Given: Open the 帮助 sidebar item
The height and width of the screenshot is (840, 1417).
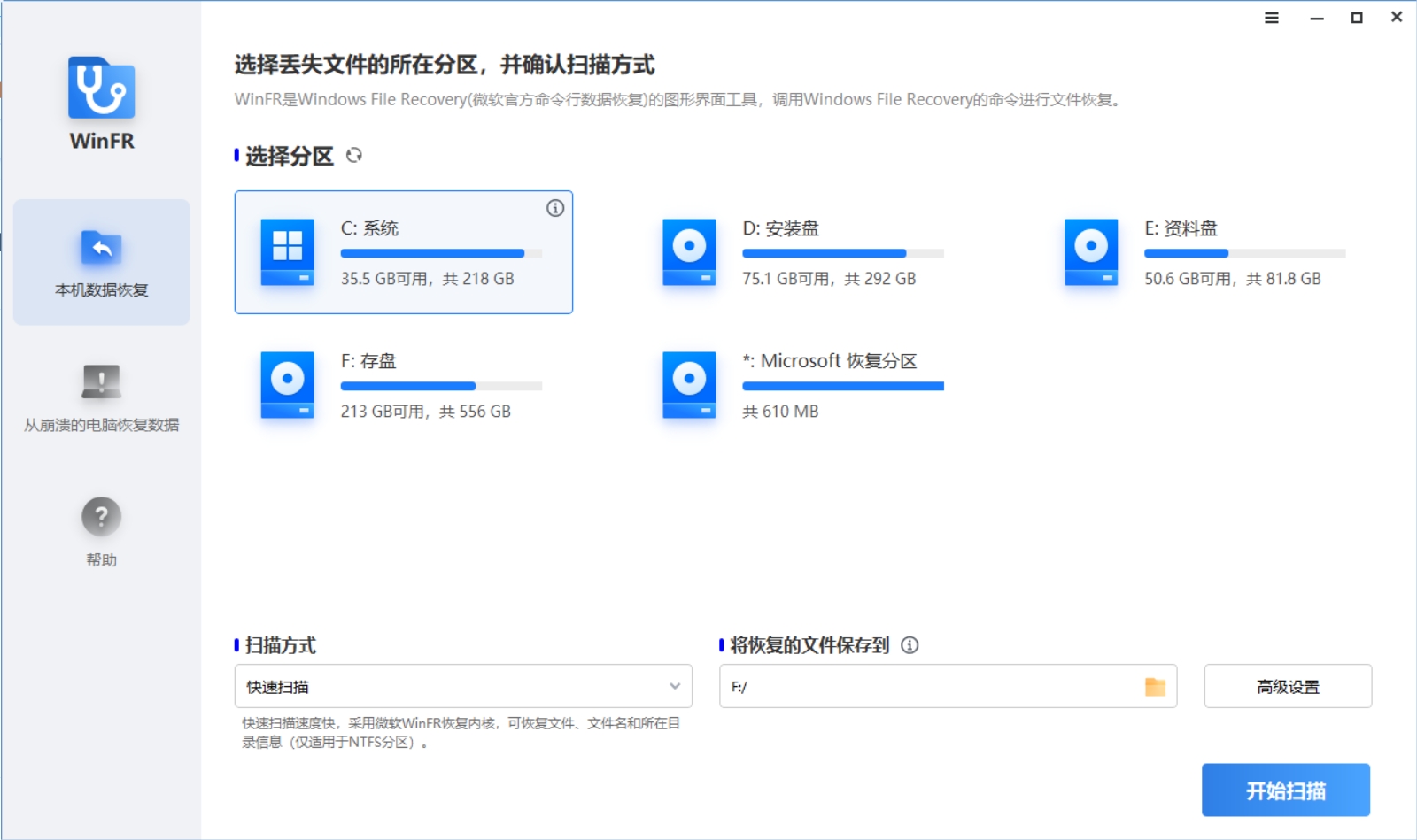Looking at the screenshot, I should click(x=102, y=531).
